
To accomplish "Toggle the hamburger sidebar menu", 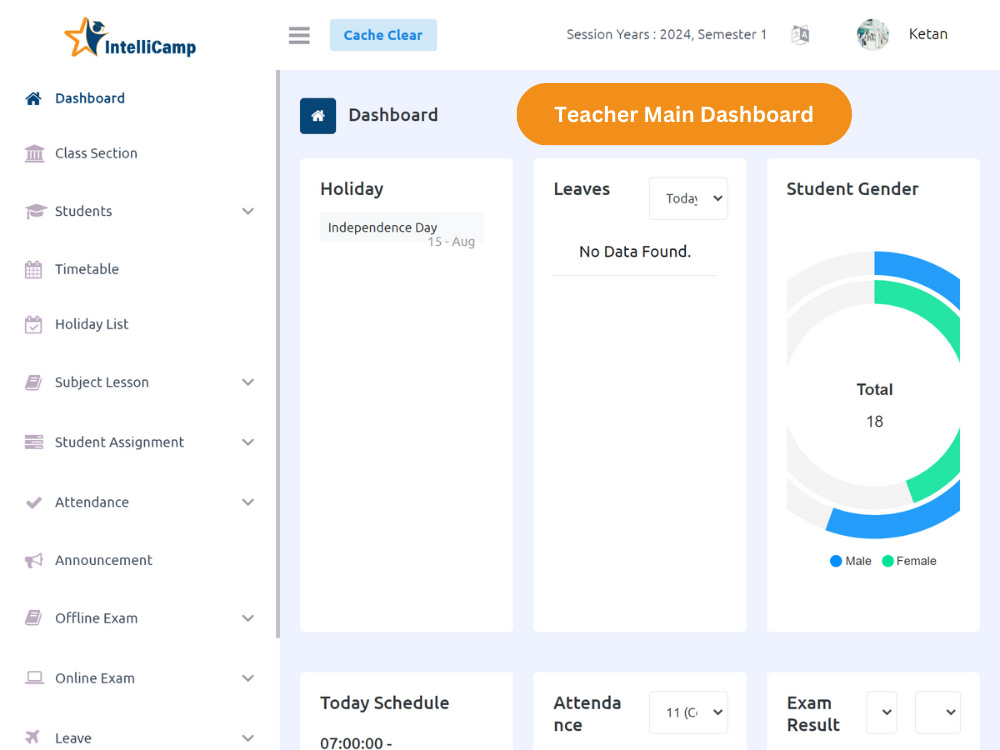I will pos(299,35).
